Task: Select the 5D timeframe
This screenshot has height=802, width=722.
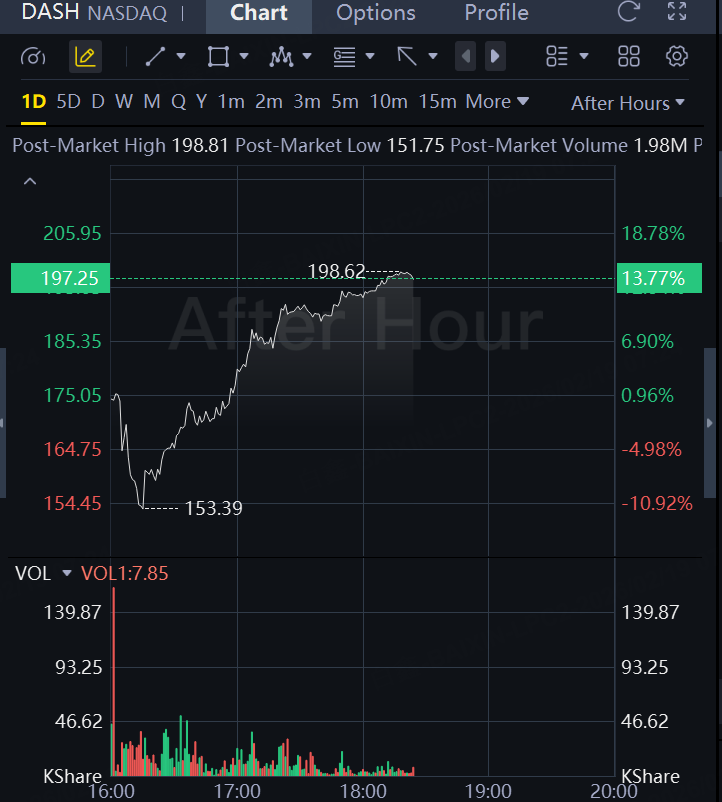Action: coord(69,102)
